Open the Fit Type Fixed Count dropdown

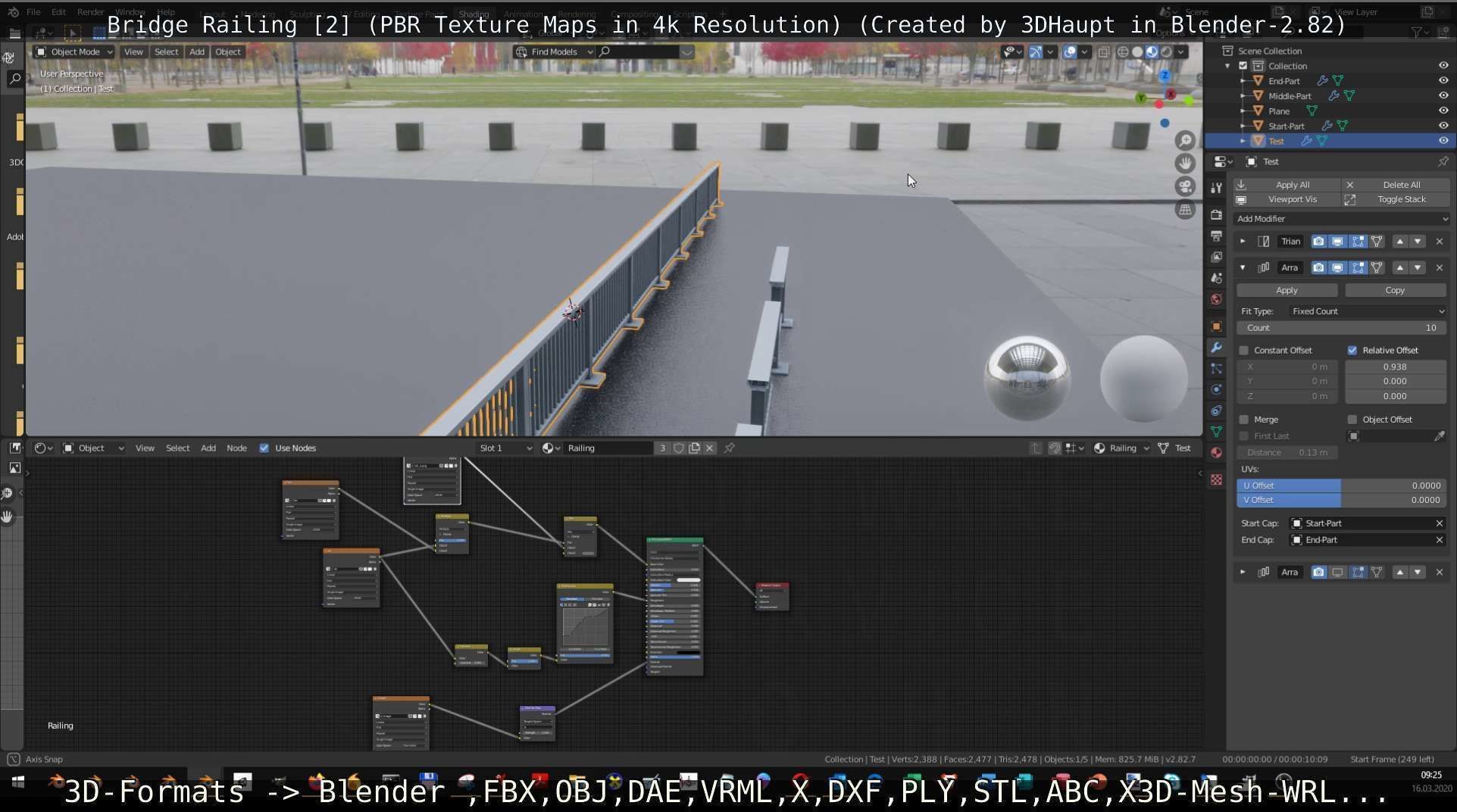tap(1368, 311)
